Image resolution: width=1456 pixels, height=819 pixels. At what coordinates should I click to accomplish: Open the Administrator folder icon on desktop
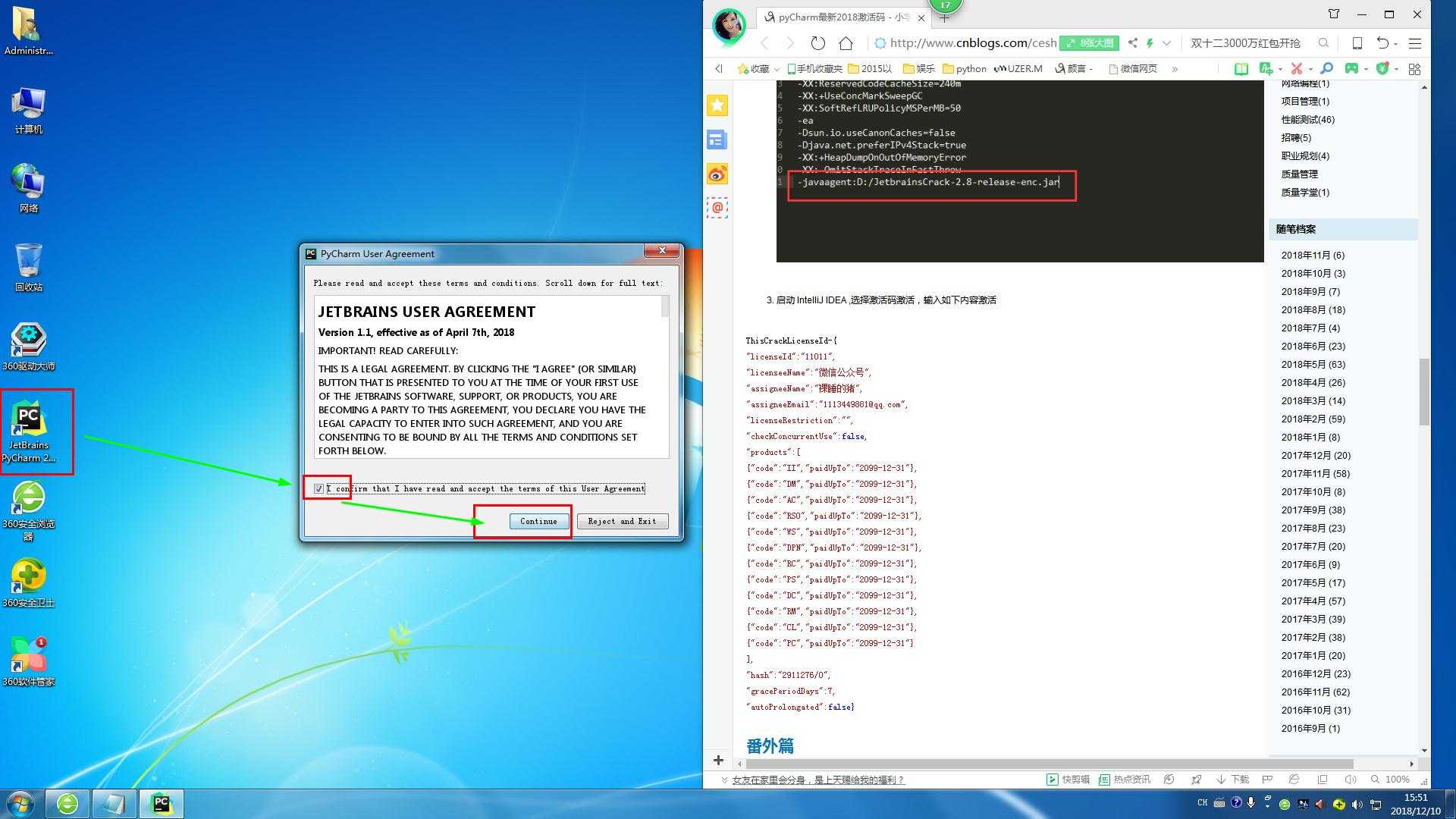tap(29, 31)
